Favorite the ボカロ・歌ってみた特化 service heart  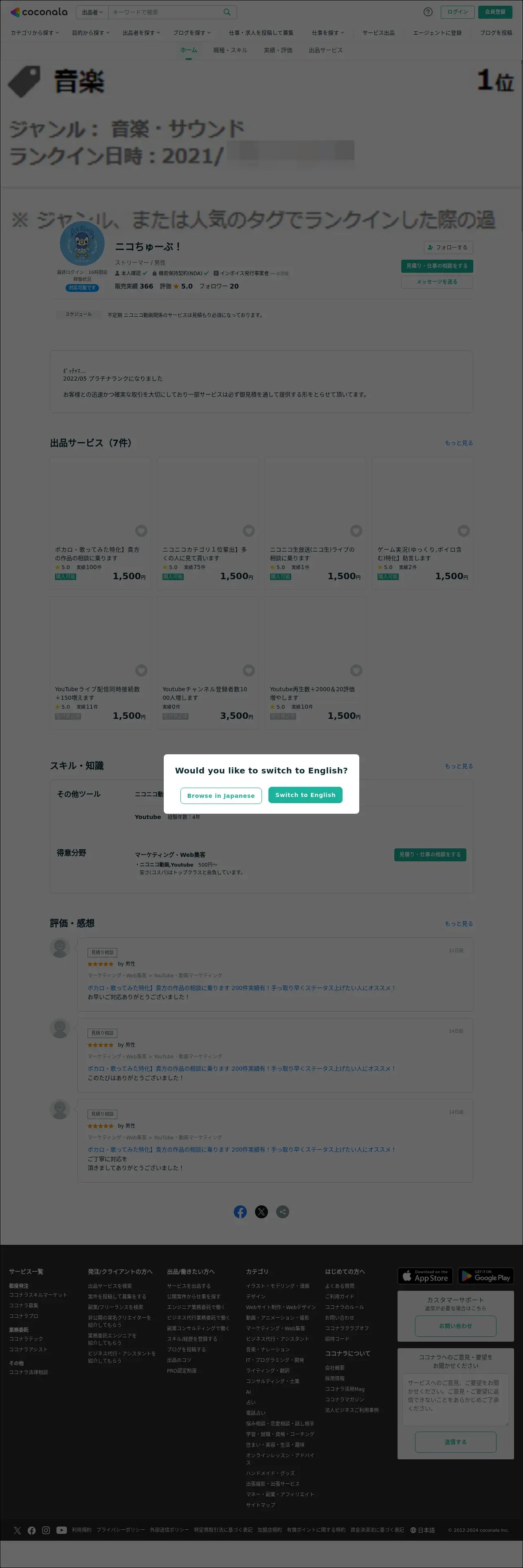pyautogui.click(x=141, y=530)
